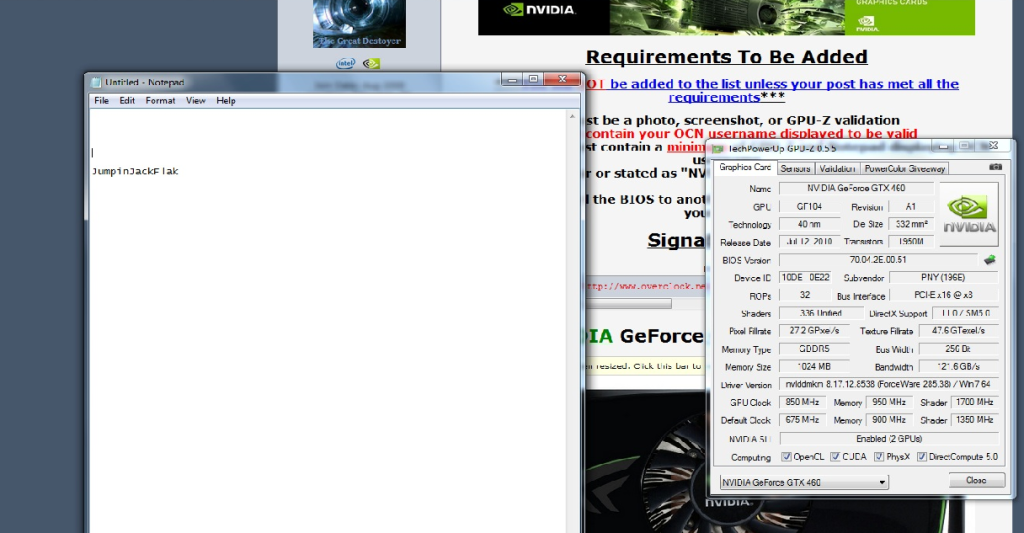
Task: Open the View menu in Notepad
Action: coord(195,101)
